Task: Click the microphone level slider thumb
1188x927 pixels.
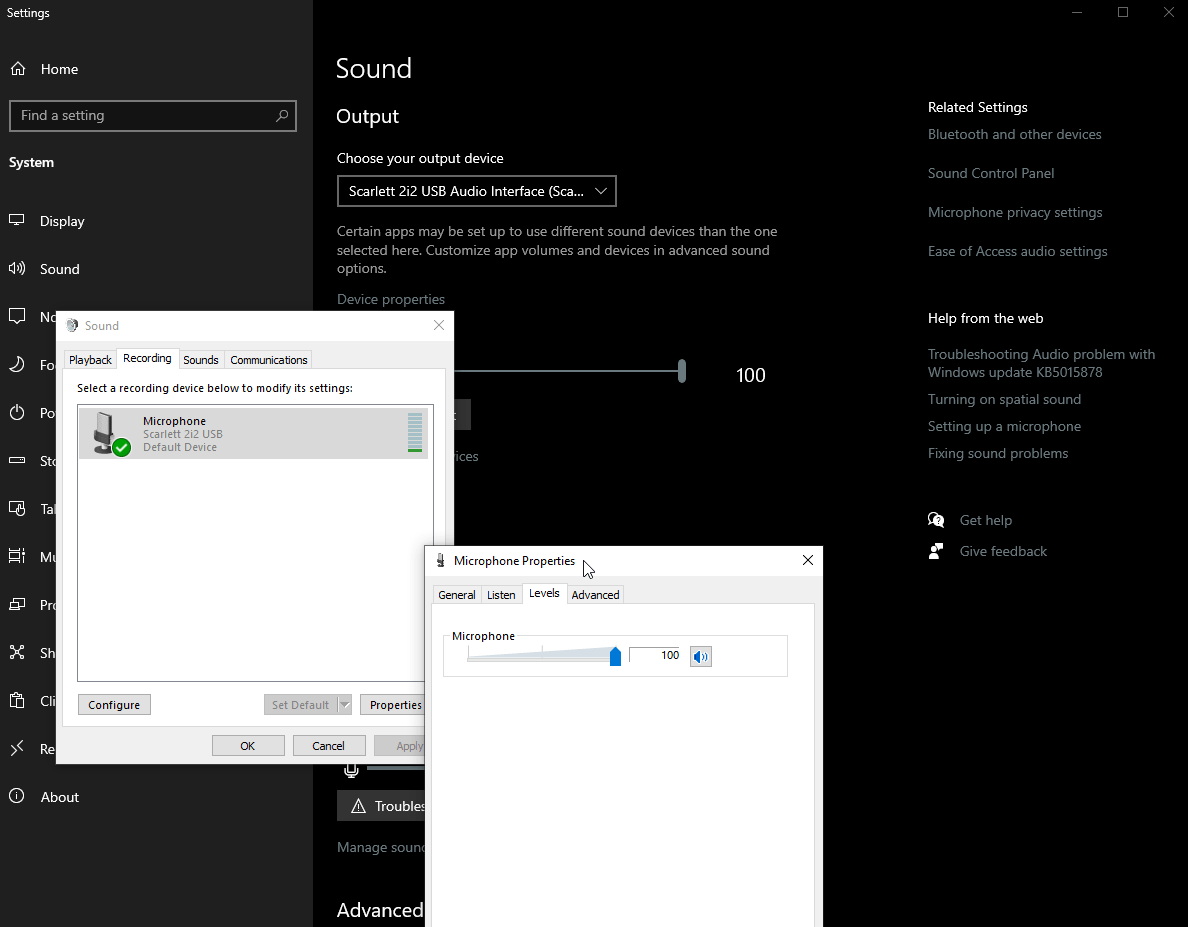Action: pyautogui.click(x=615, y=656)
